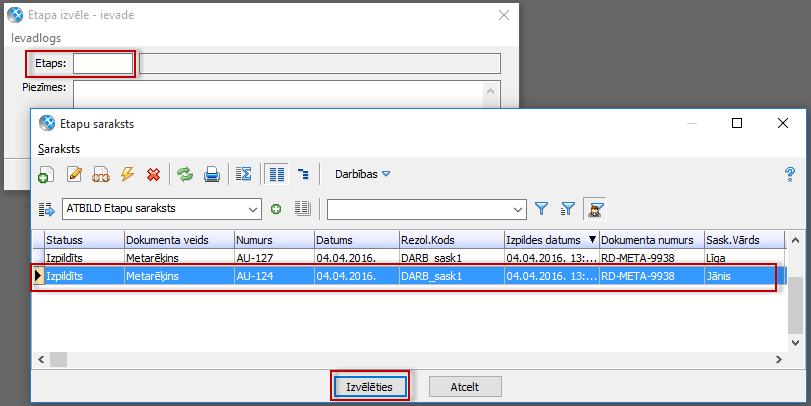Viewport: 811px width, 406px height.
Task: Sort by Dokumenta numurs column header
Action: tap(652, 240)
